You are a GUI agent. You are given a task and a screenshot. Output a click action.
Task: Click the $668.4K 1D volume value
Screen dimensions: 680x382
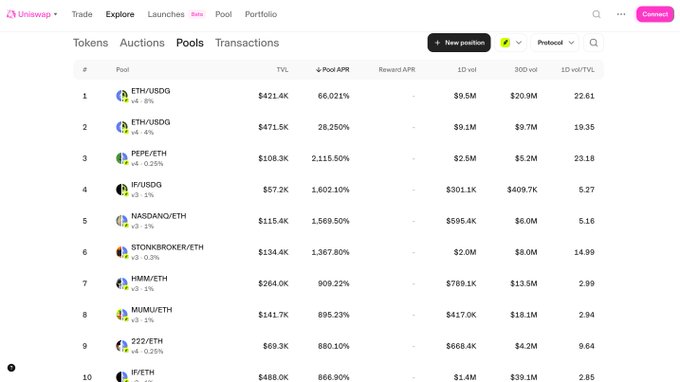pyautogui.click(x=461, y=346)
